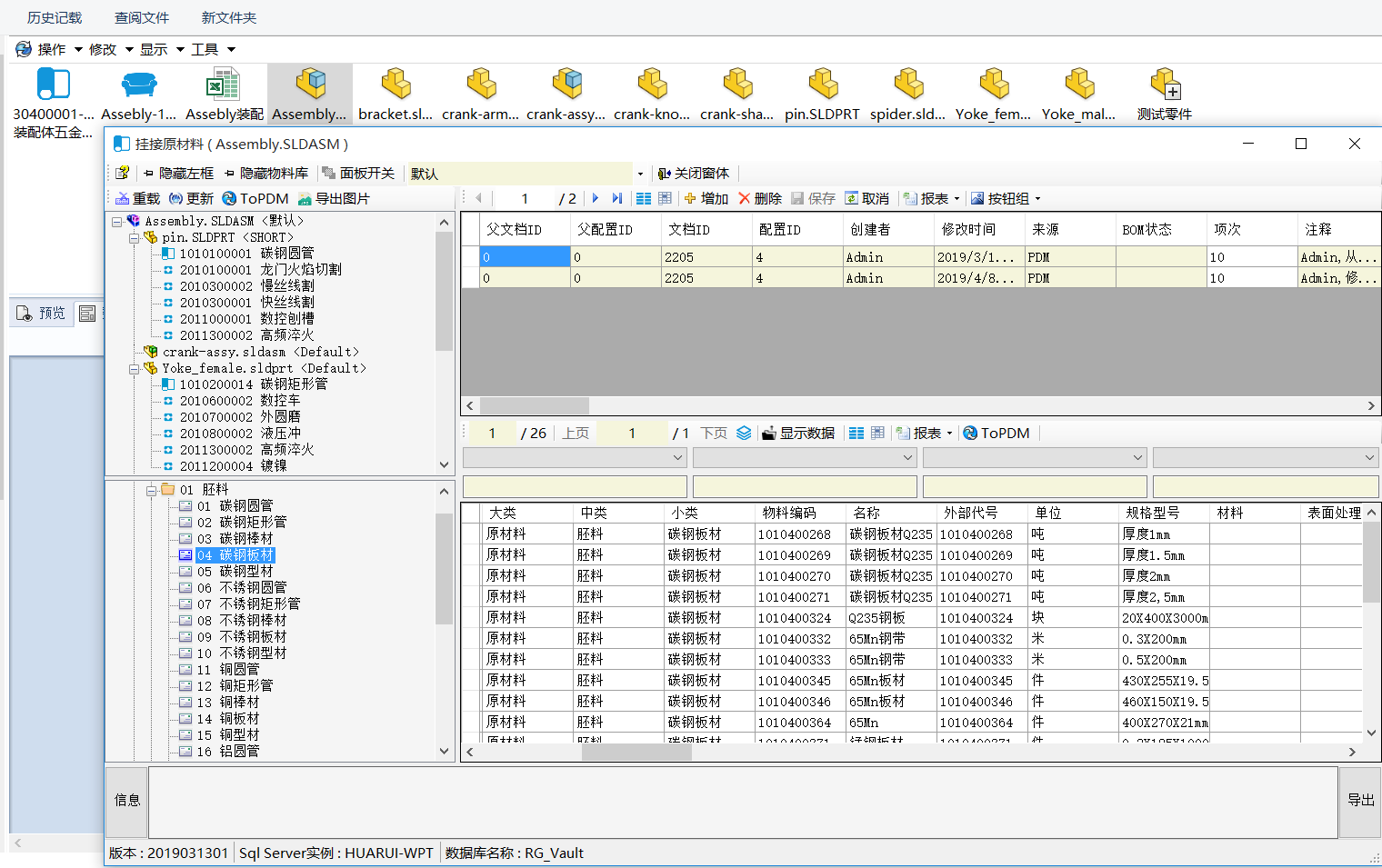Collapse the 01 胚料 folder node
This screenshot has width=1382, height=868.
(152, 490)
